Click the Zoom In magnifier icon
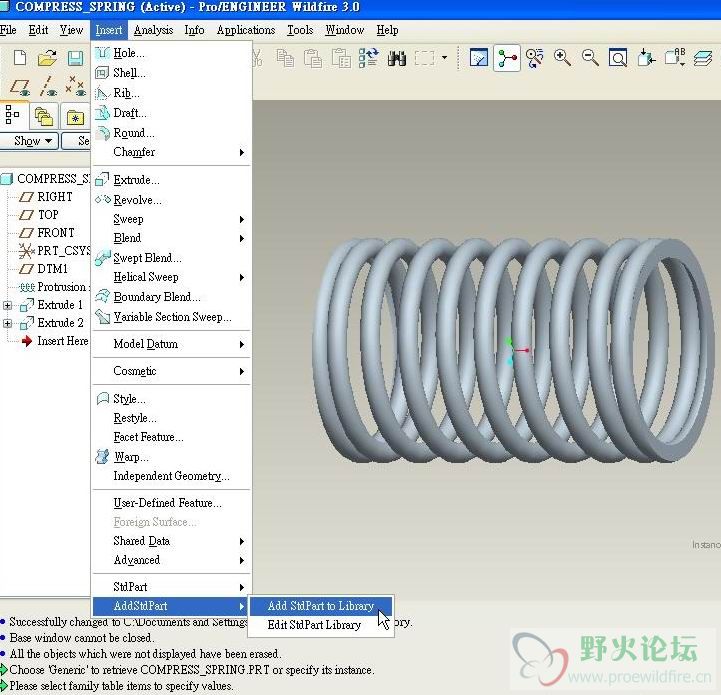This screenshot has width=721, height=695. (x=562, y=58)
